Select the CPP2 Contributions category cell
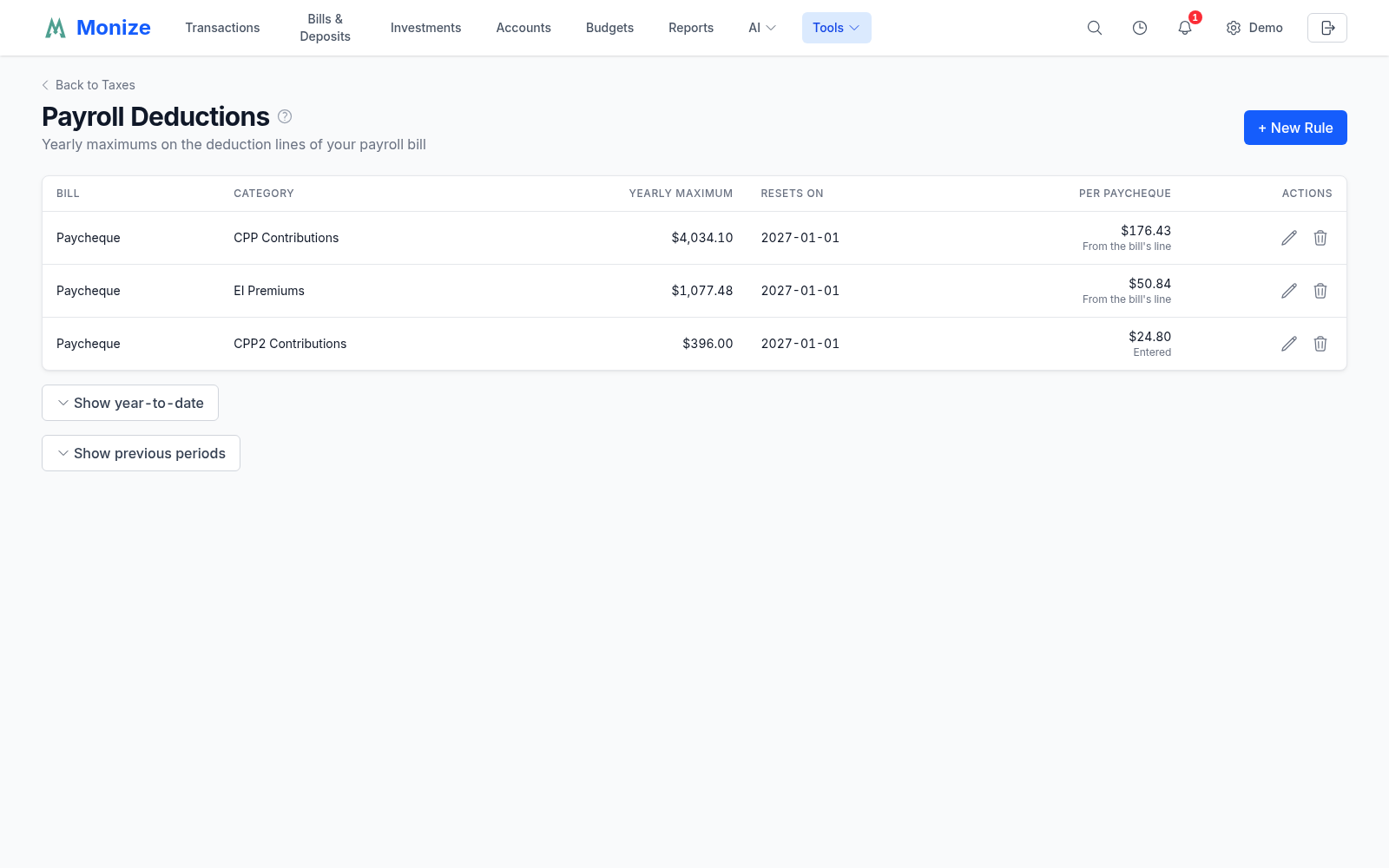 point(290,344)
